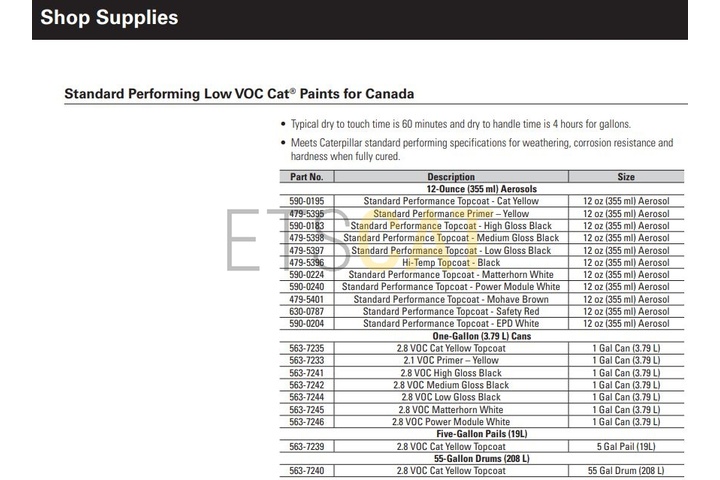Select part number 590-0224

[x=306, y=275]
